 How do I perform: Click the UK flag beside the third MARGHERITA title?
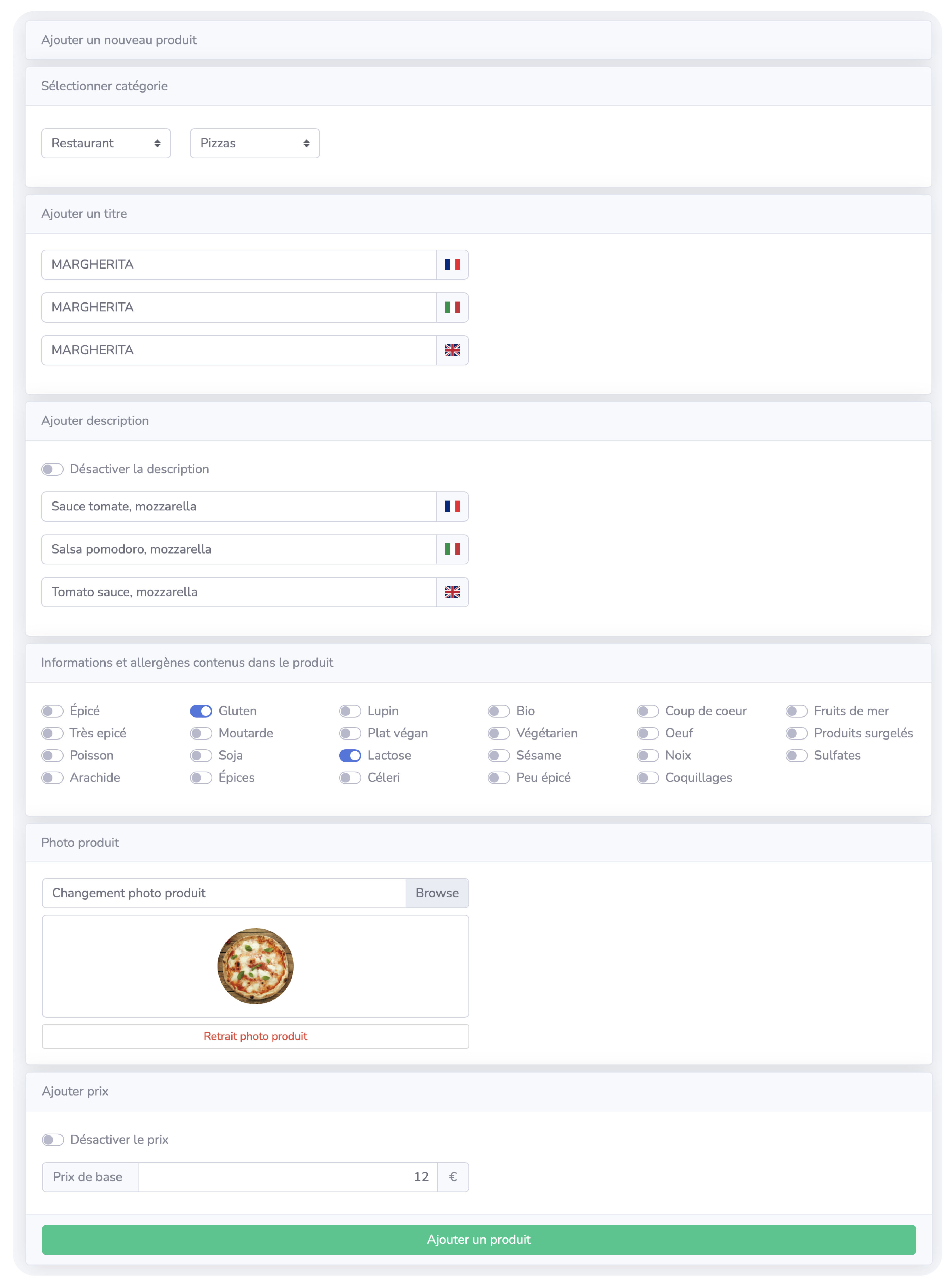(x=452, y=350)
